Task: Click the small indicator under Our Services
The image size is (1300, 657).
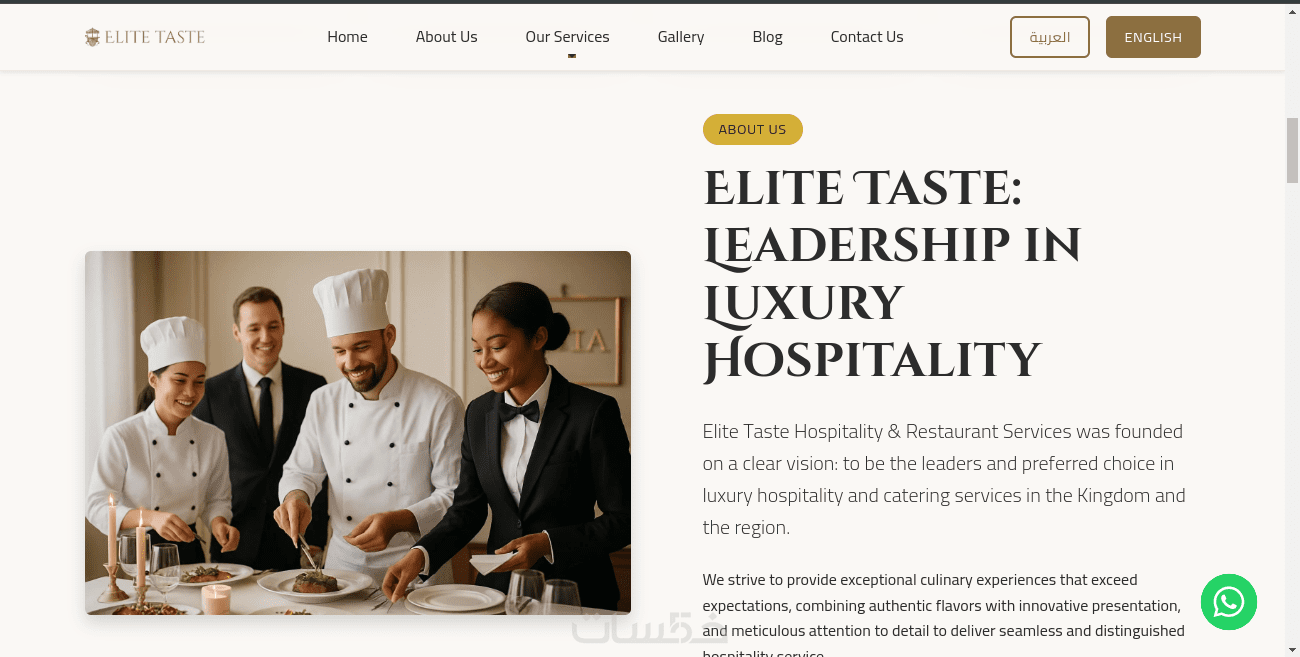Action: point(572,56)
